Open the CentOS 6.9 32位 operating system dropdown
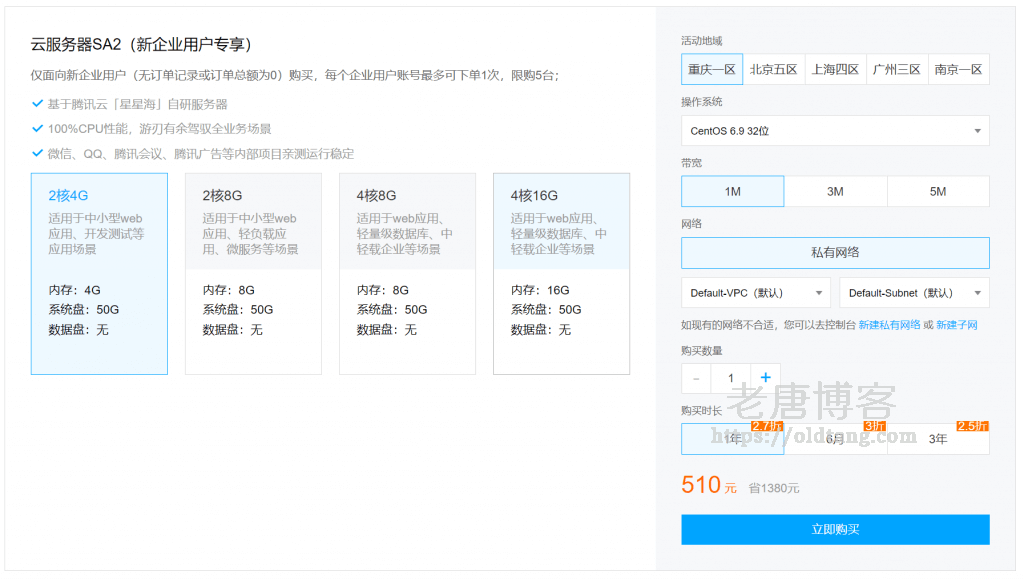Image resolution: width=1024 pixels, height=579 pixels. pyautogui.click(x=835, y=131)
